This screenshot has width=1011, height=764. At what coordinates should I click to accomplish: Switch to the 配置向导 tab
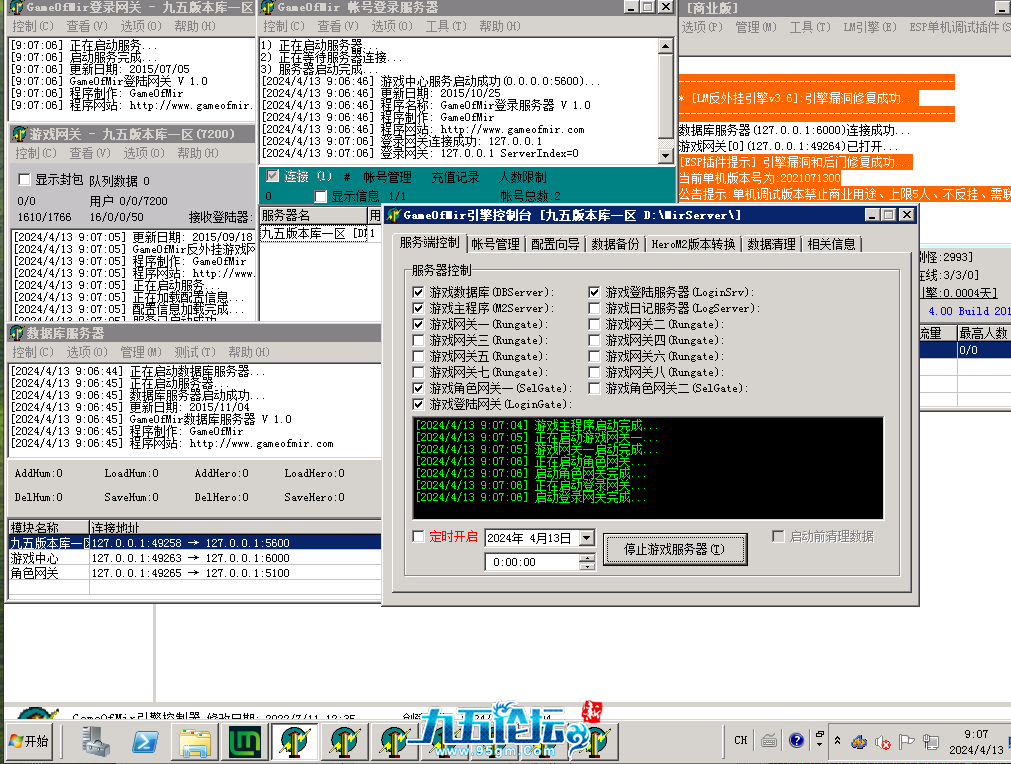tap(555, 244)
